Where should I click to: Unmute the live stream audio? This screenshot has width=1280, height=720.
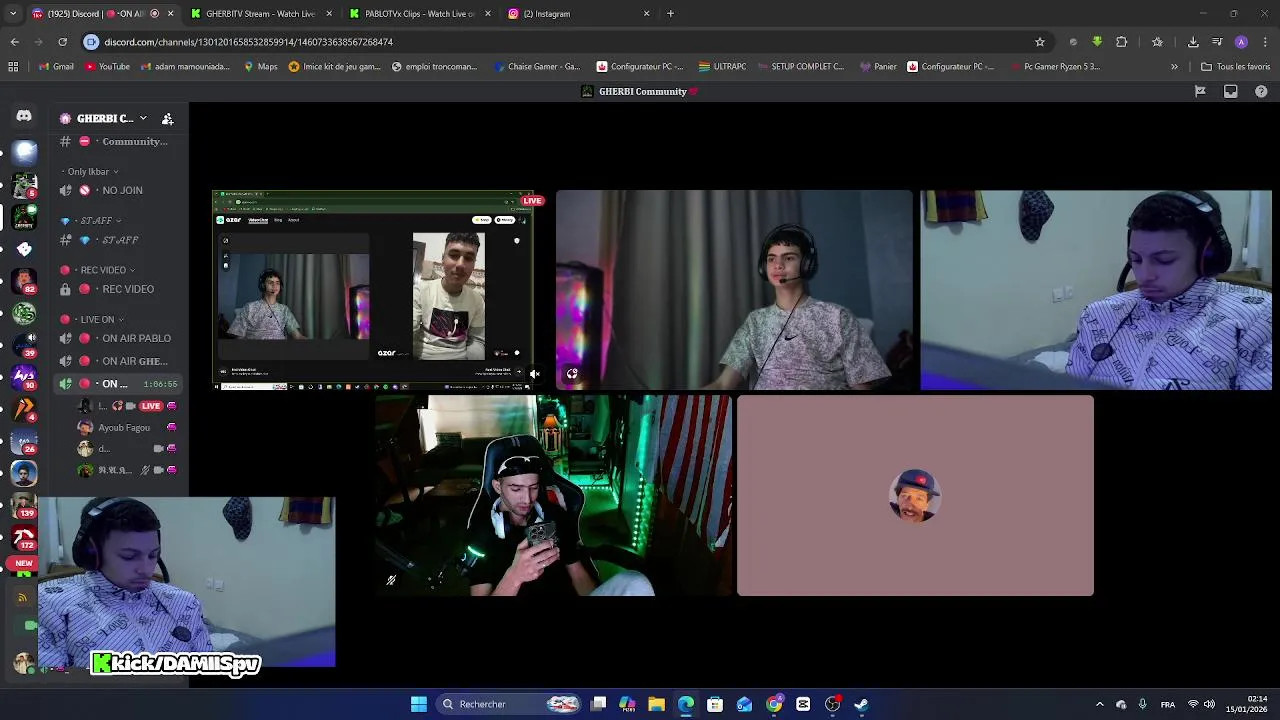click(x=534, y=374)
